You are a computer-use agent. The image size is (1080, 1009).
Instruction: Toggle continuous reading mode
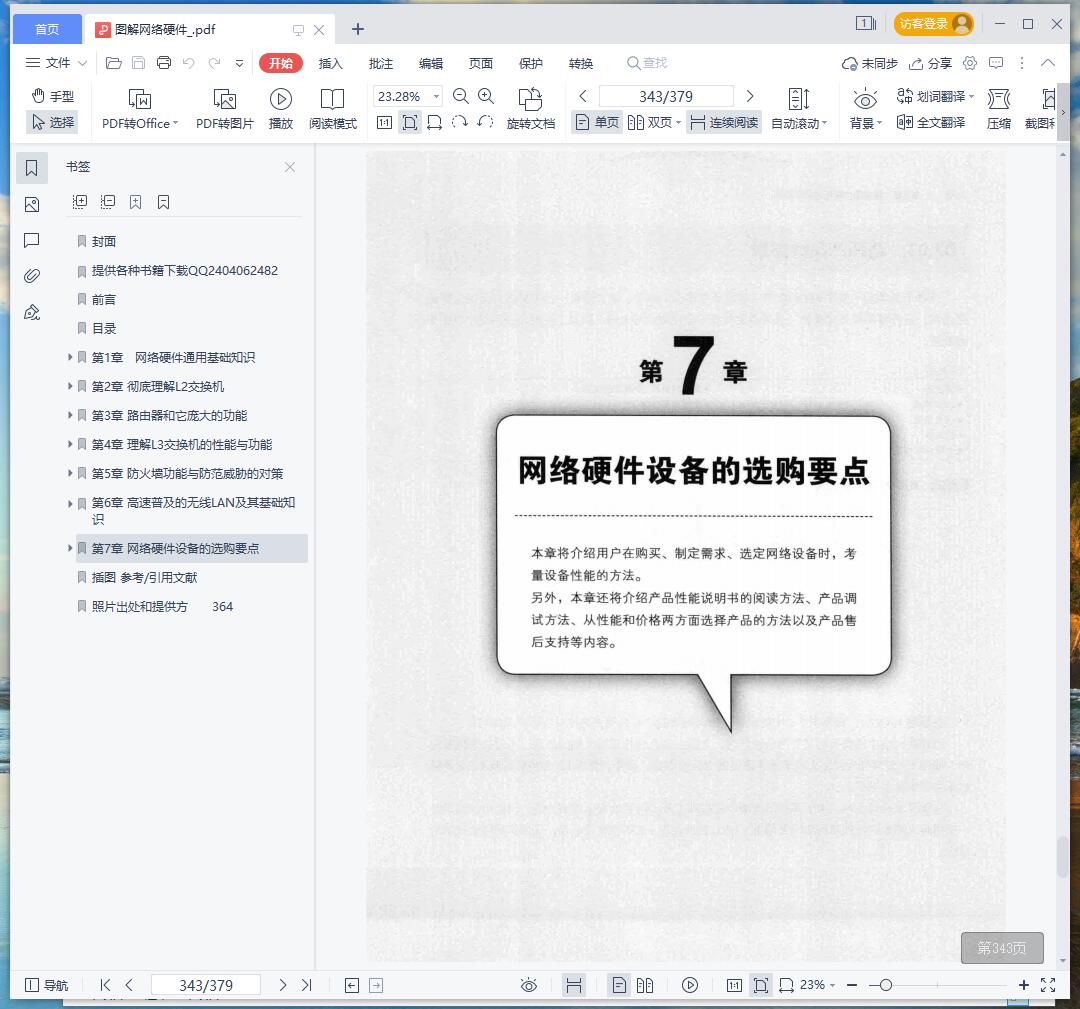724,123
